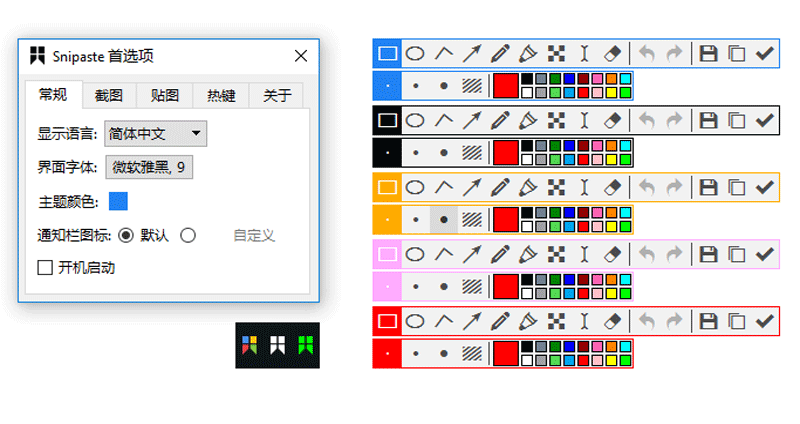
Task: Open the 显示语言 dropdown showing 简体中文
Action: 155,133
